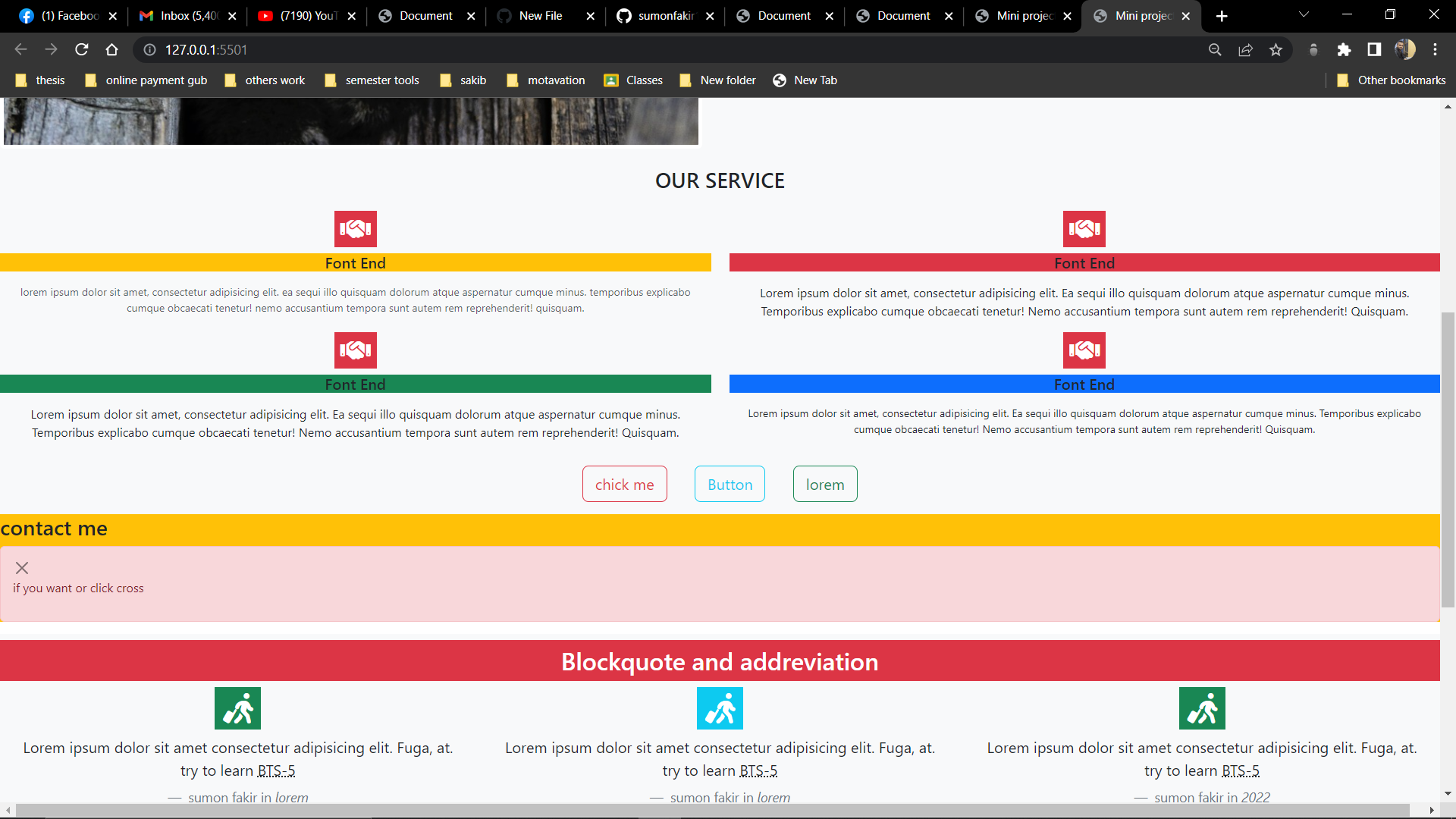Open the thesis bookmark folder
This screenshot has height=819, width=1456.
coord(41,80)
